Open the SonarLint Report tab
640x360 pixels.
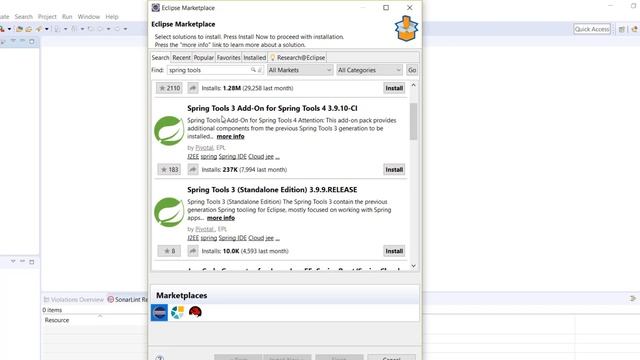click(127, 300)
